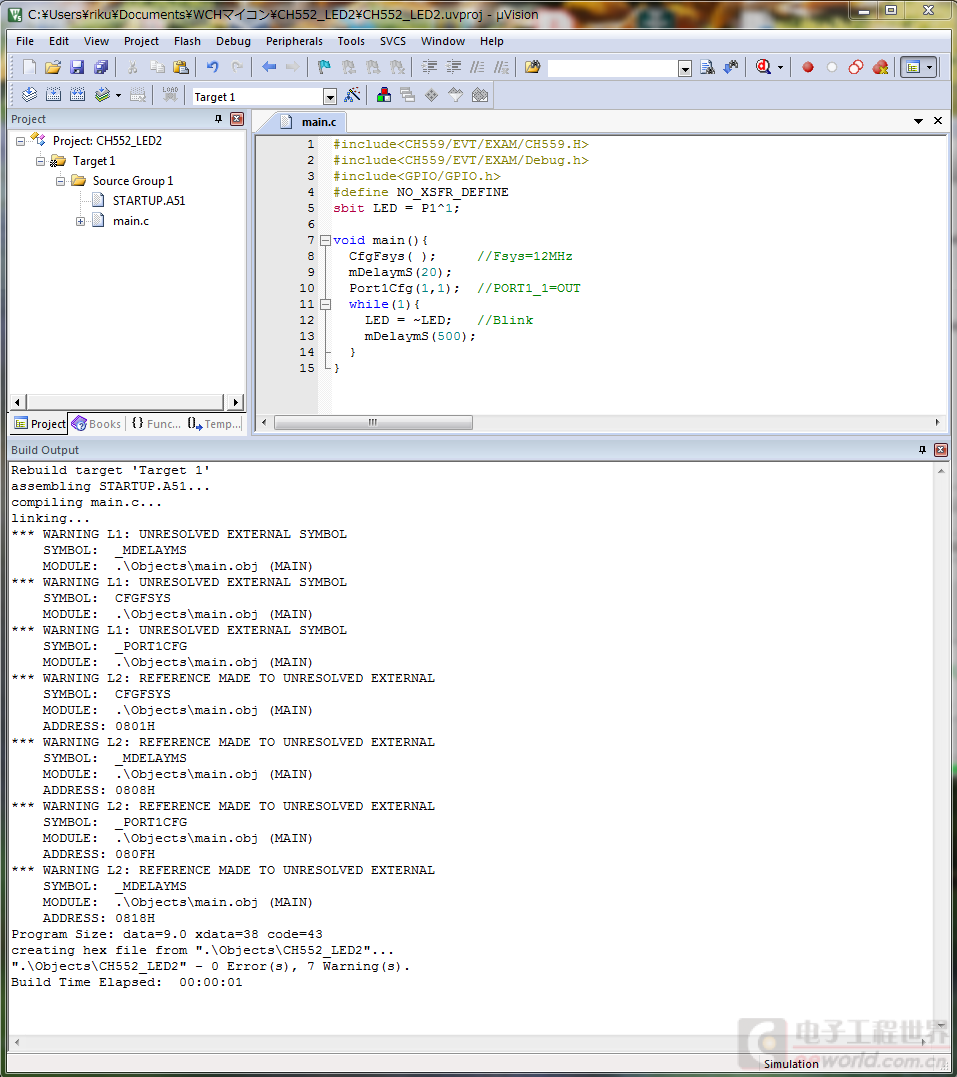
Task: Switch to the Books tab
Action: (x=97, y=424)
